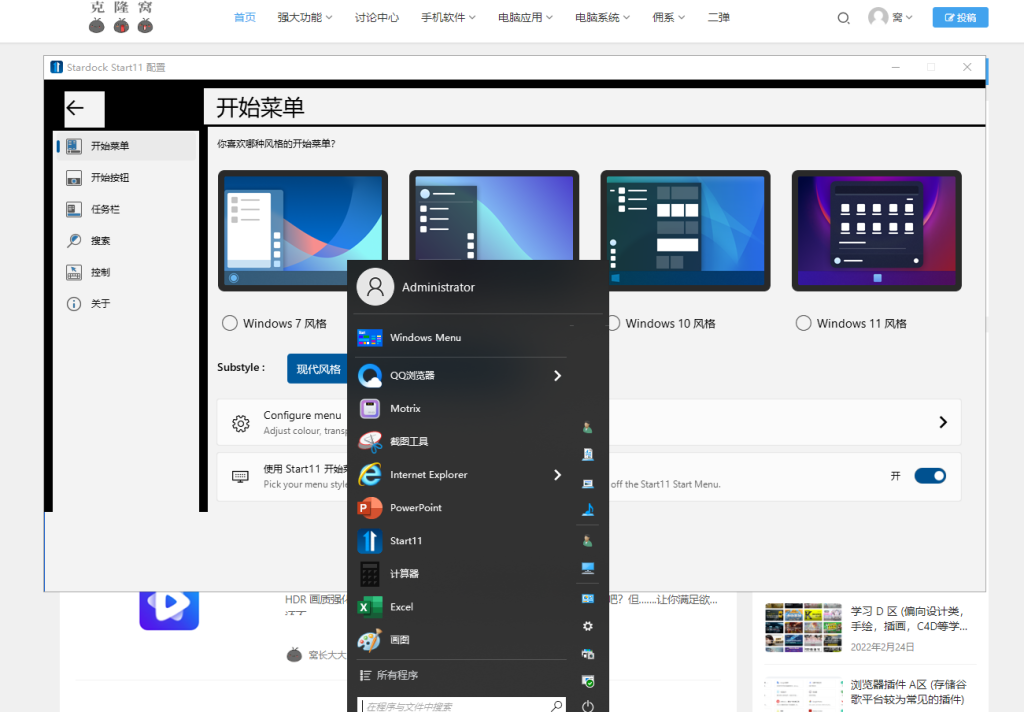
Task: Open 浏览器插件 A区 article link
Action: click(908, 692)
